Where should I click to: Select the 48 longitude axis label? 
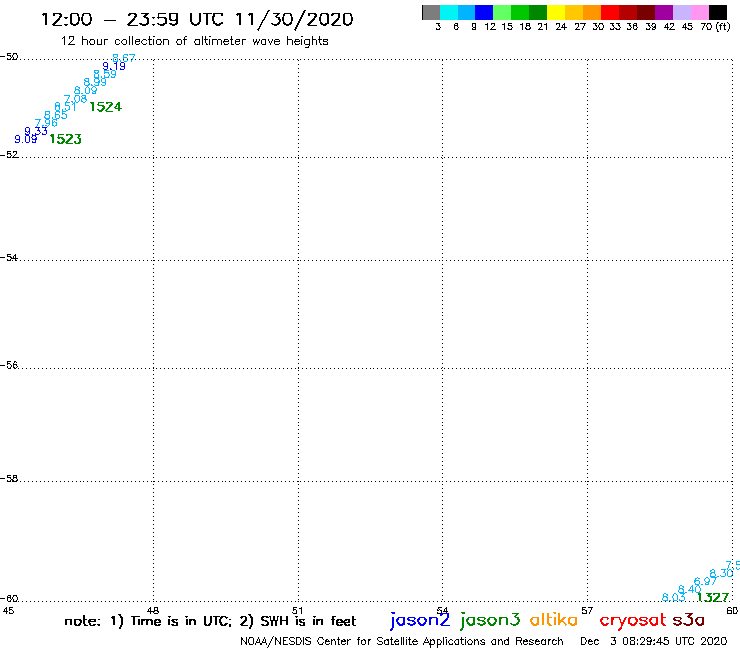[153, 611]
